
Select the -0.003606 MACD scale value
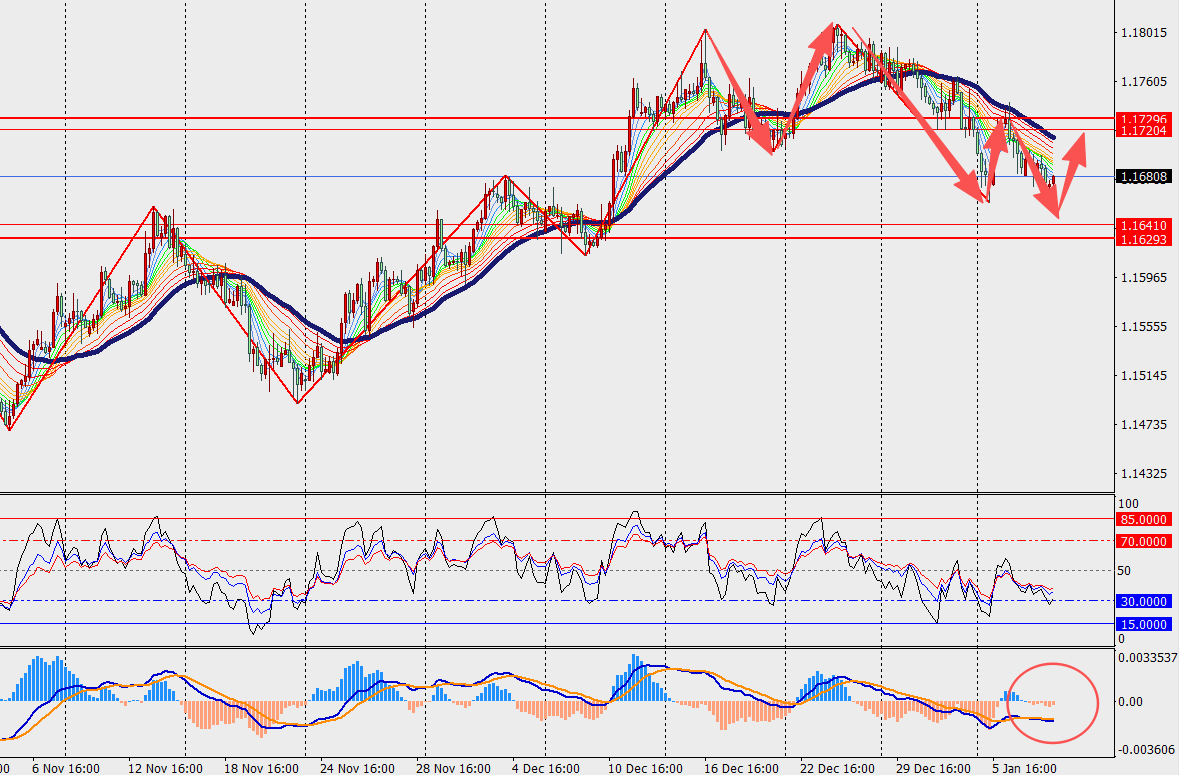coord(1146,749)
